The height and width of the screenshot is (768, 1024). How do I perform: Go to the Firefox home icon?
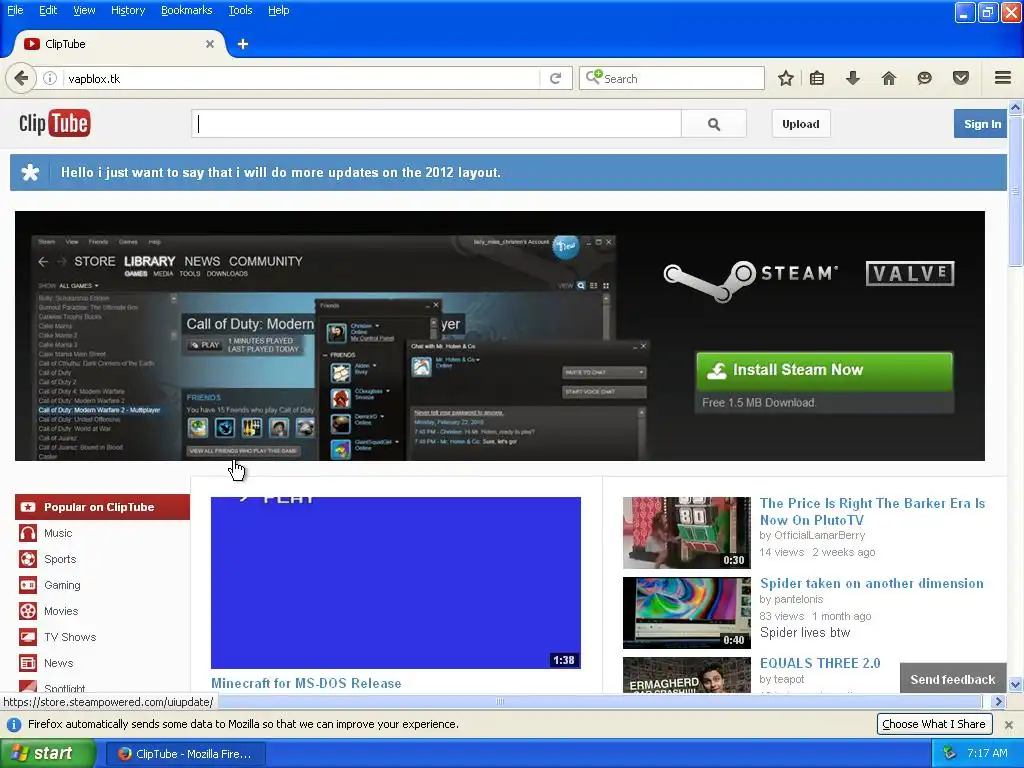pos(888,78)
